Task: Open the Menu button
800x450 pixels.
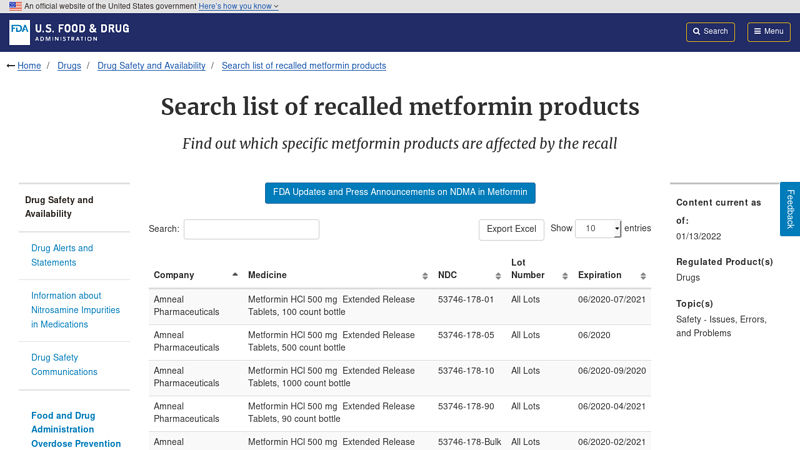Action: coord(769,32)
